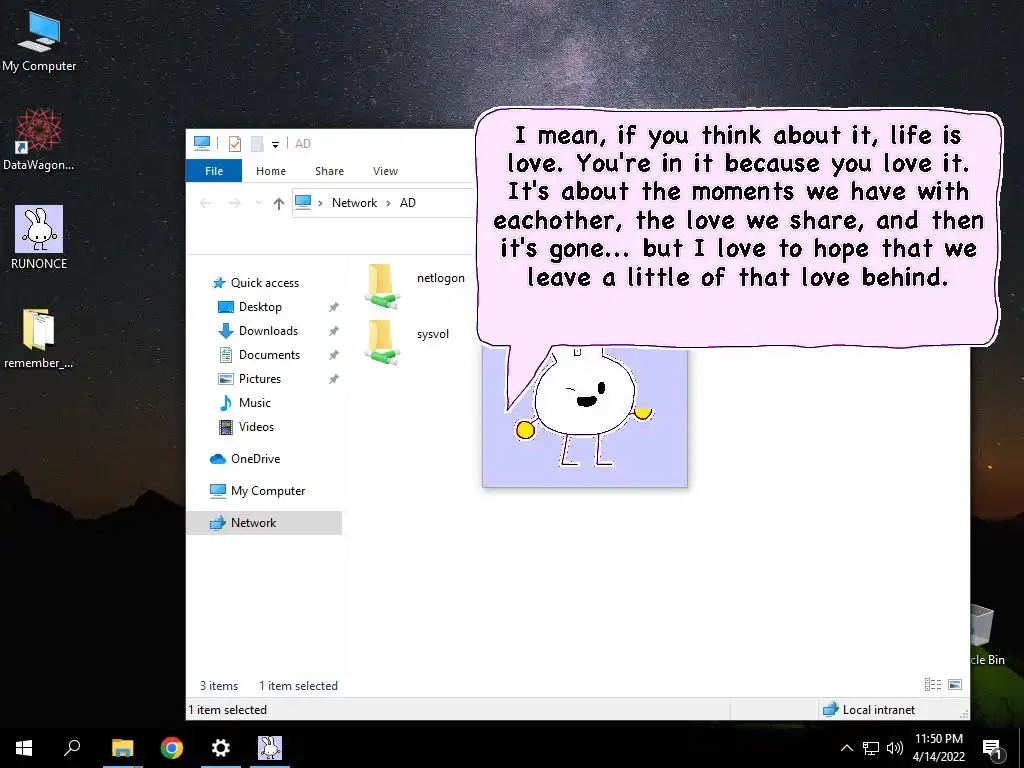This screenshot has height=768, width=1024.
Task: Switch to Large icons view layout icon
Action: click(955, 685)
